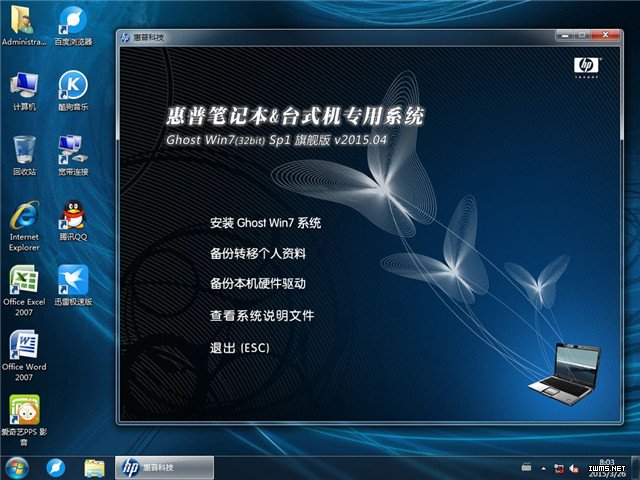Close the 惠普科技 window
Screen dimensions: 640x480
click(606, 35)
